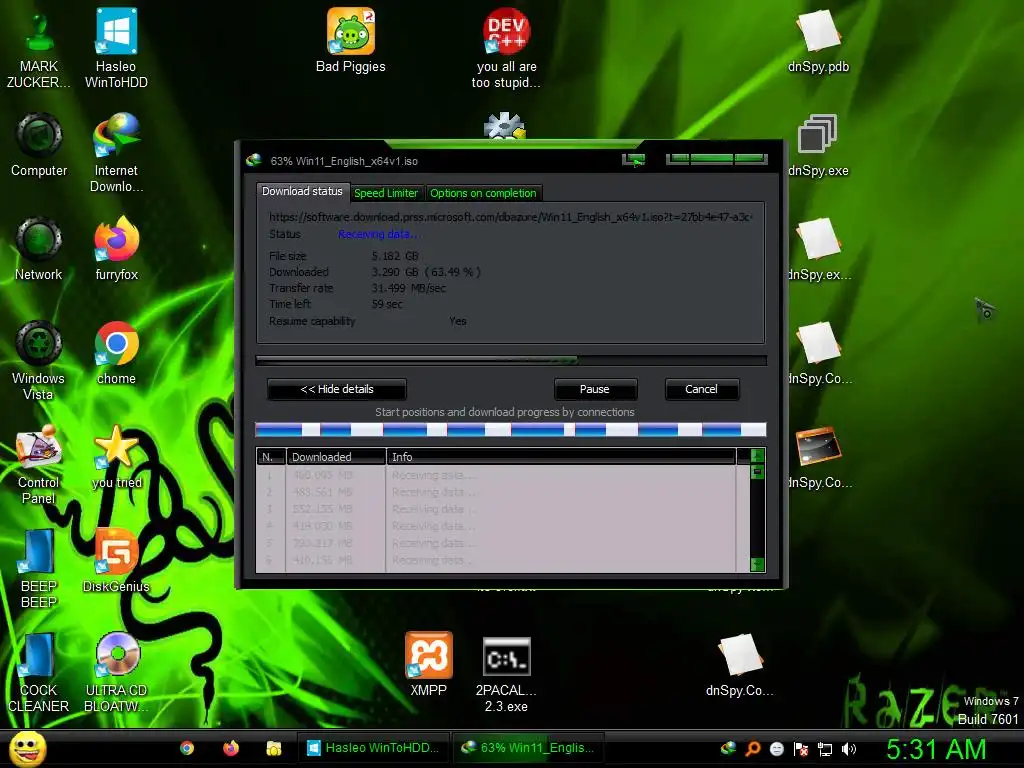1024x768 pixels.
Task: Click the small button left of window controls
Action: click(x=633, y=160)
